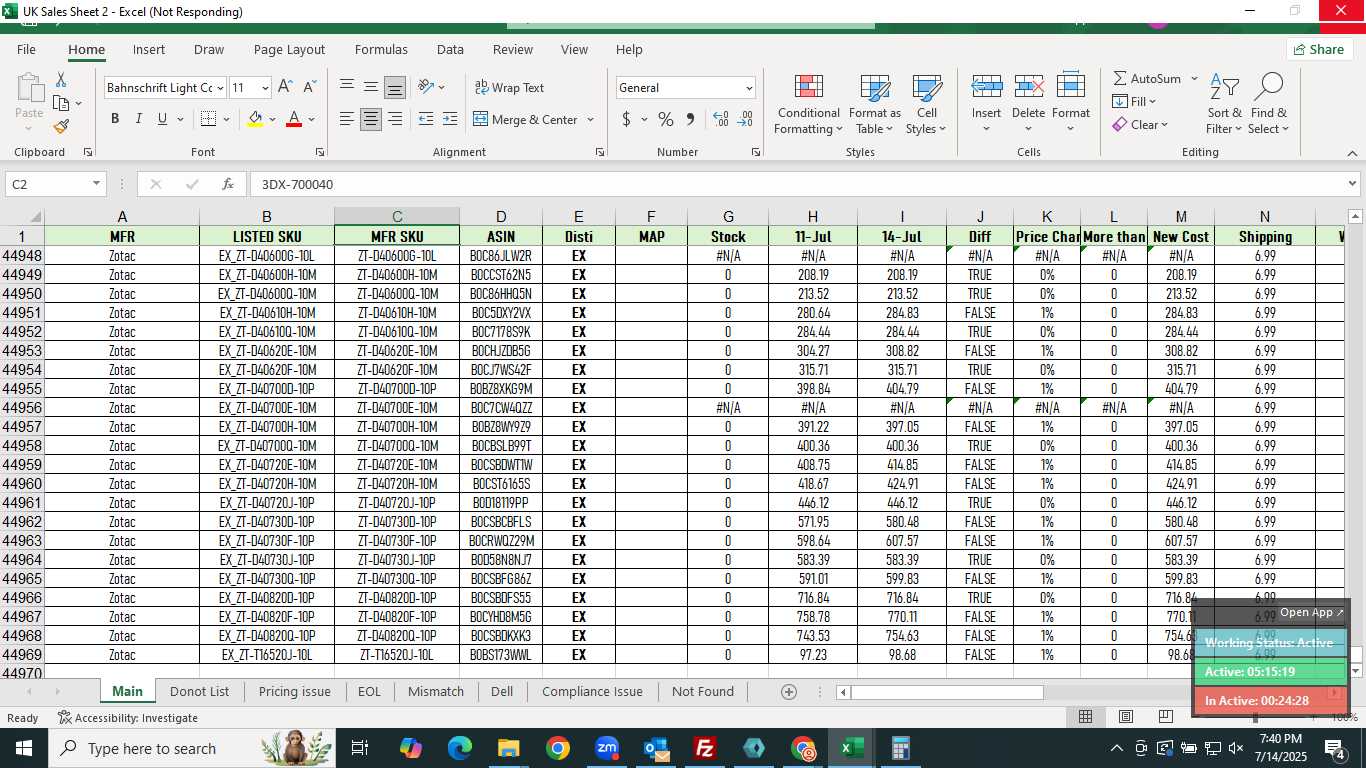Open the font color dropdown arrow
The width and height of the screenshot is (1366, 768).
coord(312,119)
